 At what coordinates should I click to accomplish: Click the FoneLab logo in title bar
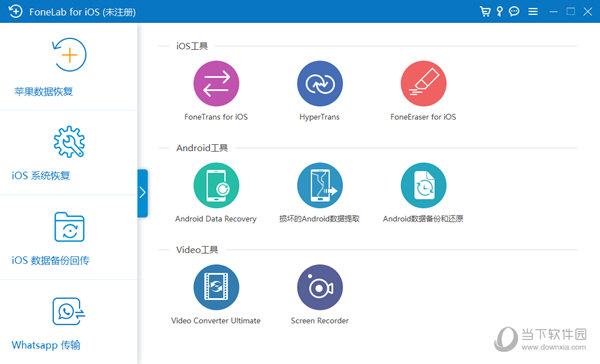pyautogui.click(x=15, y=11)
